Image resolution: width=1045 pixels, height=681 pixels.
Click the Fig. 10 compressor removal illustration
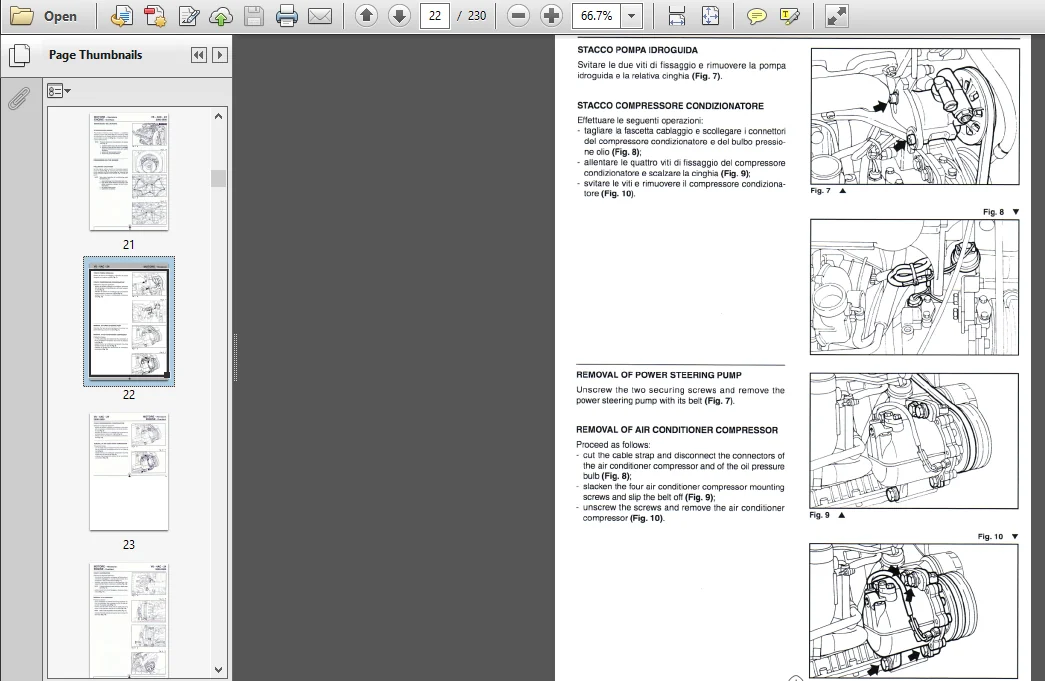coord(914,611)
